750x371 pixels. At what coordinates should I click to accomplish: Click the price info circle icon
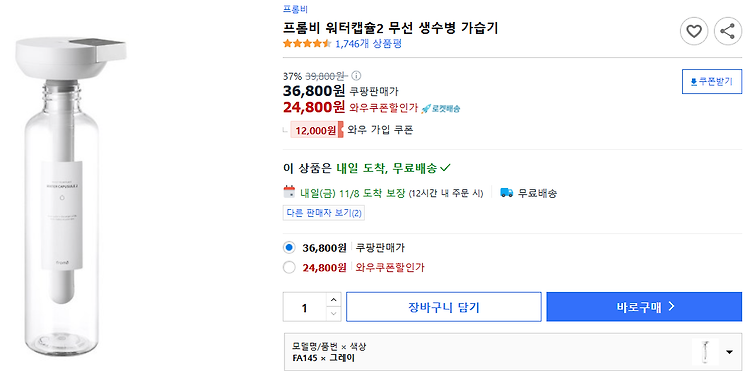click(x=356, y=76)
